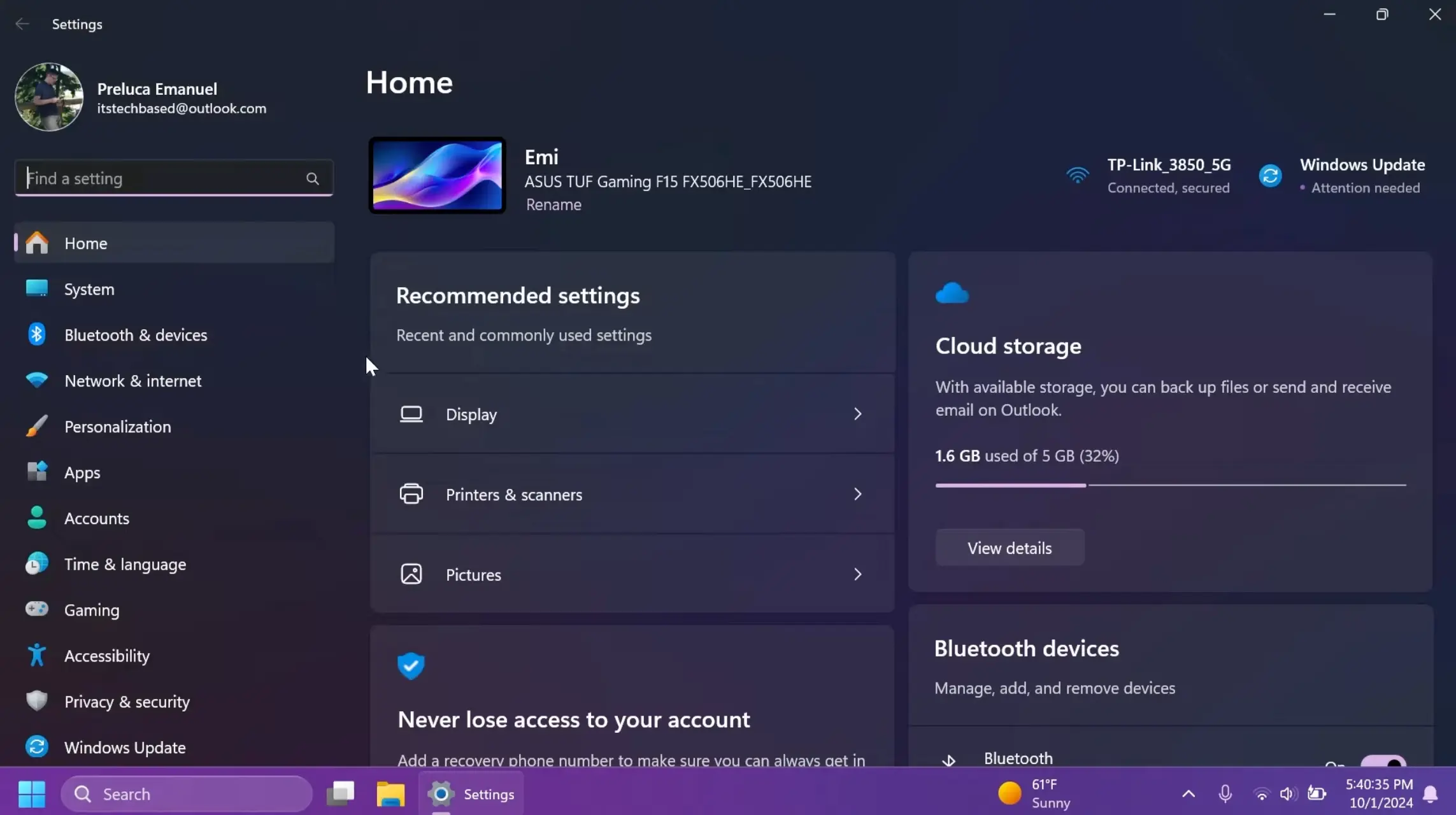Click the volume speaker tray icon
Image resolution: width=1456 pixels, height=815 pixels.
(x=1287, y=793)
